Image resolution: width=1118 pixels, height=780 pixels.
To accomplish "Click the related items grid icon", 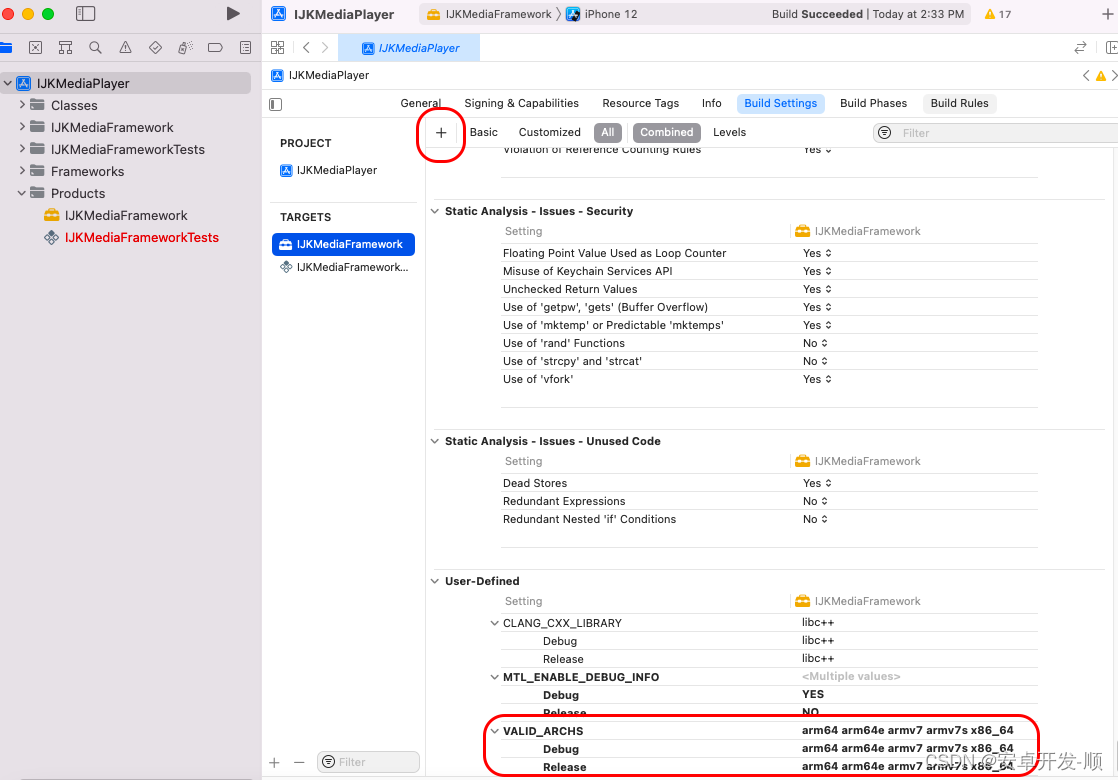I will pos(277,48).
